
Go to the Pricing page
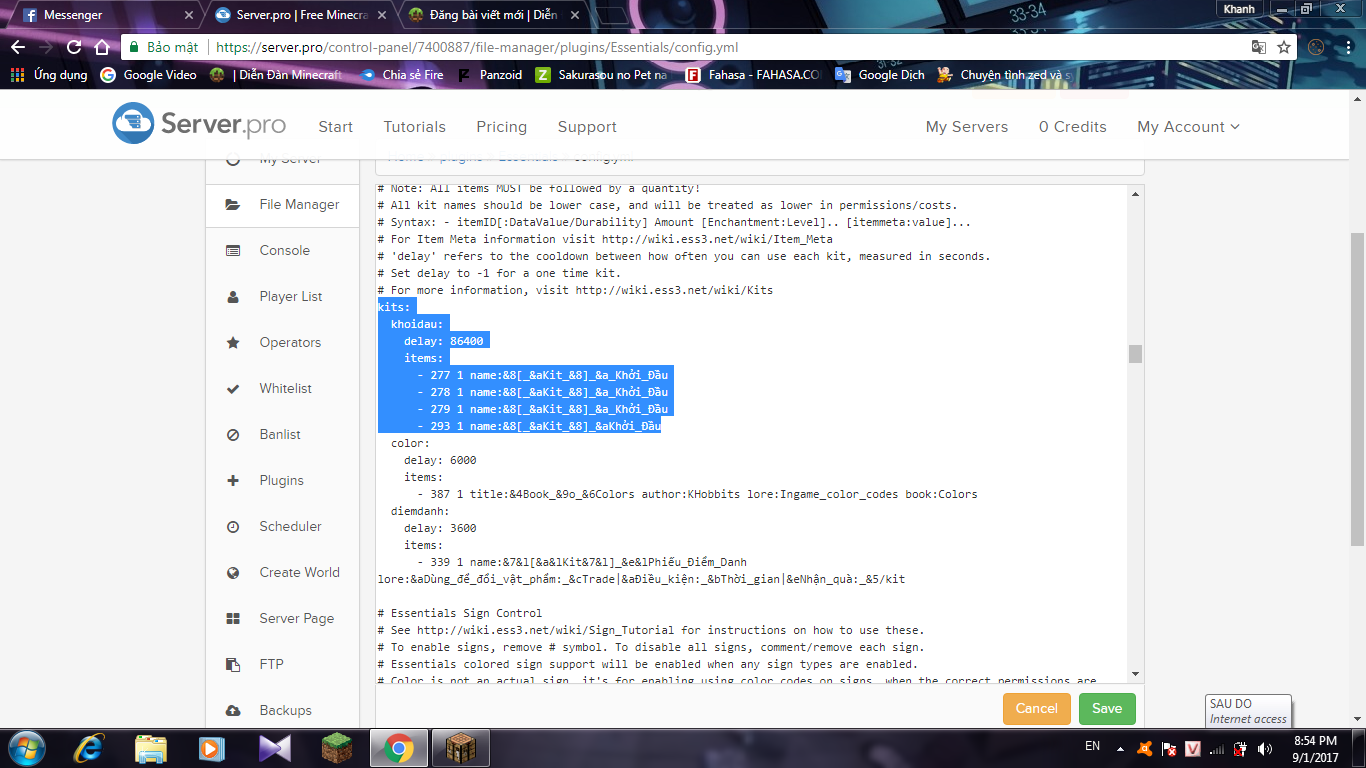point(502,127)
